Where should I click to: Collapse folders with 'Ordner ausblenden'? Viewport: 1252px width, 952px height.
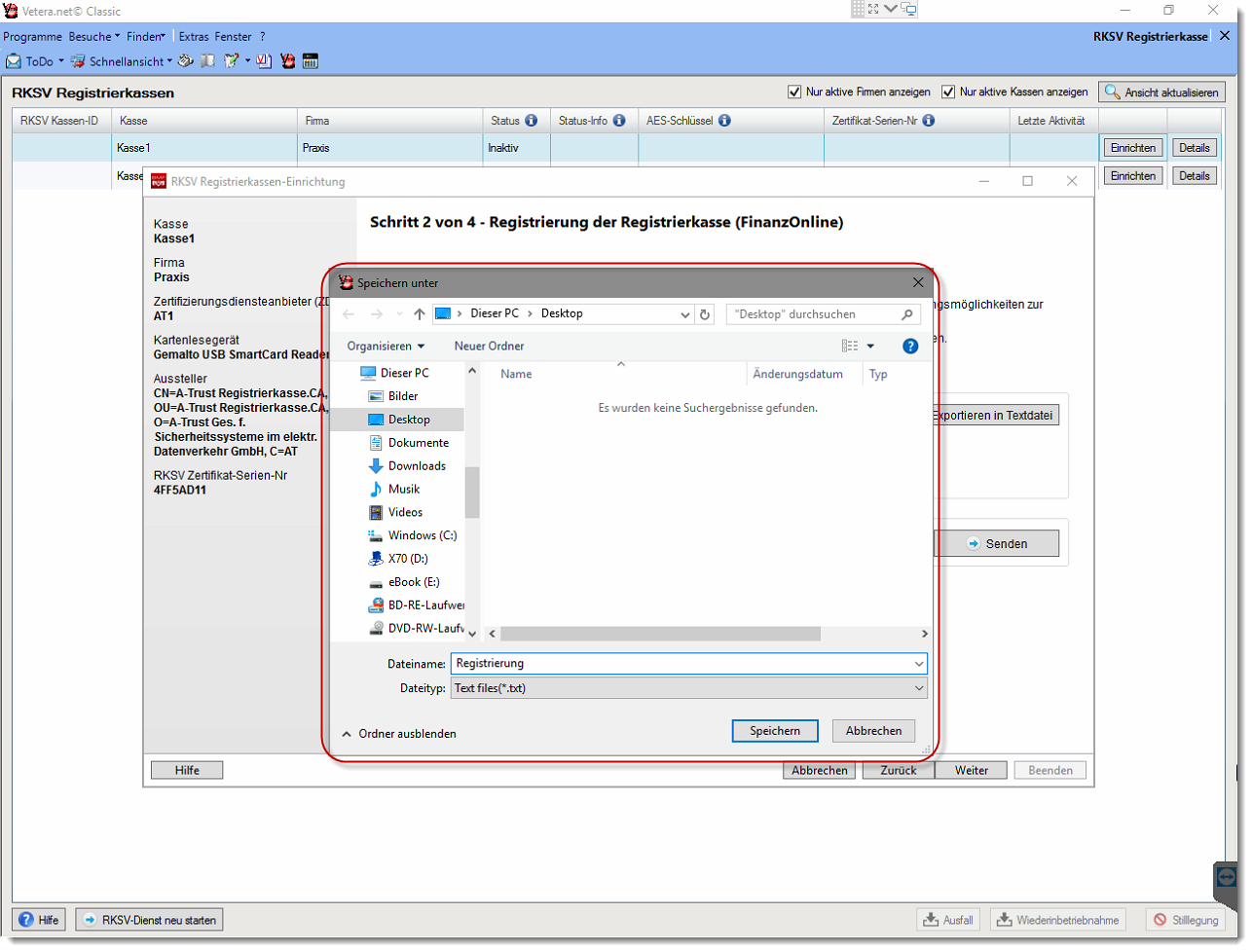[399, 734]
